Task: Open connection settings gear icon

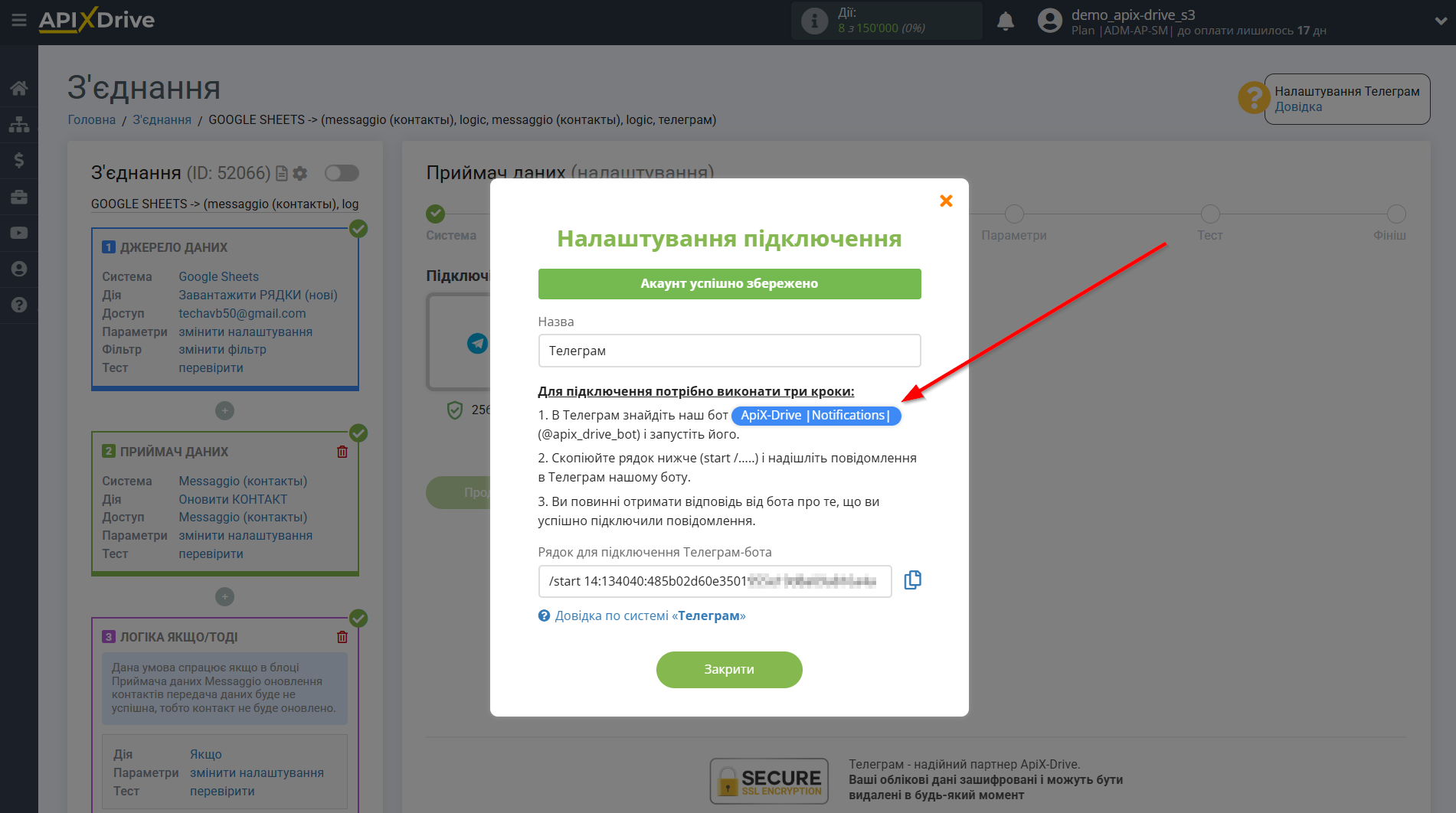Action: tap(300, 174)
